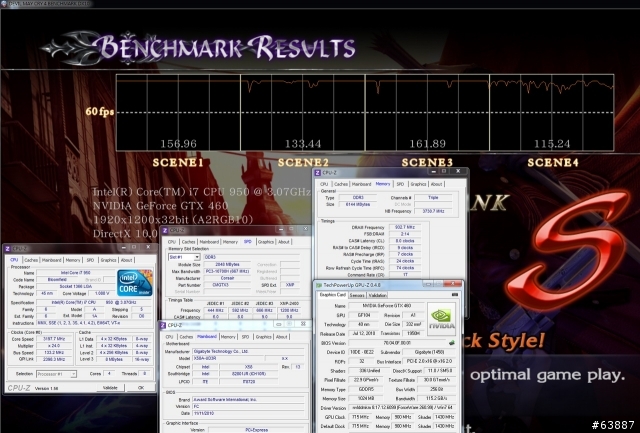Switch to Caches tab in the Mainboard window
Screen dimensions: 640x433
coord(186,337)
